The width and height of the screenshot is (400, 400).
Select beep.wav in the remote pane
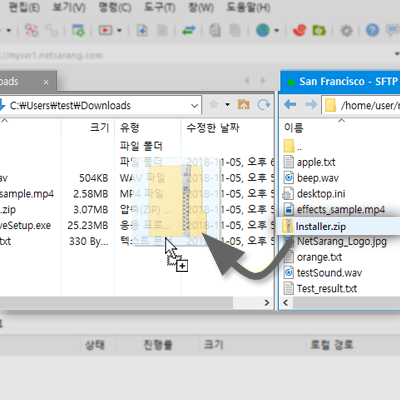pos(311,178)
